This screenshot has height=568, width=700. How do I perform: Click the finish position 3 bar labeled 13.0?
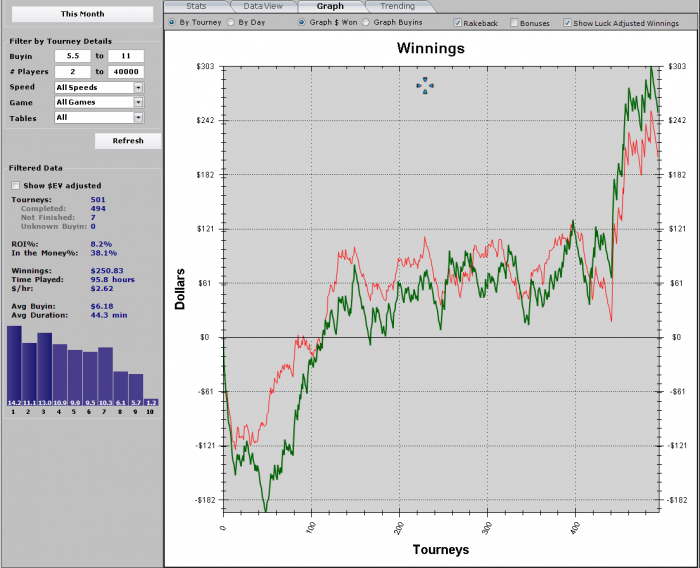pyautogui.click(x=44, y=369)
